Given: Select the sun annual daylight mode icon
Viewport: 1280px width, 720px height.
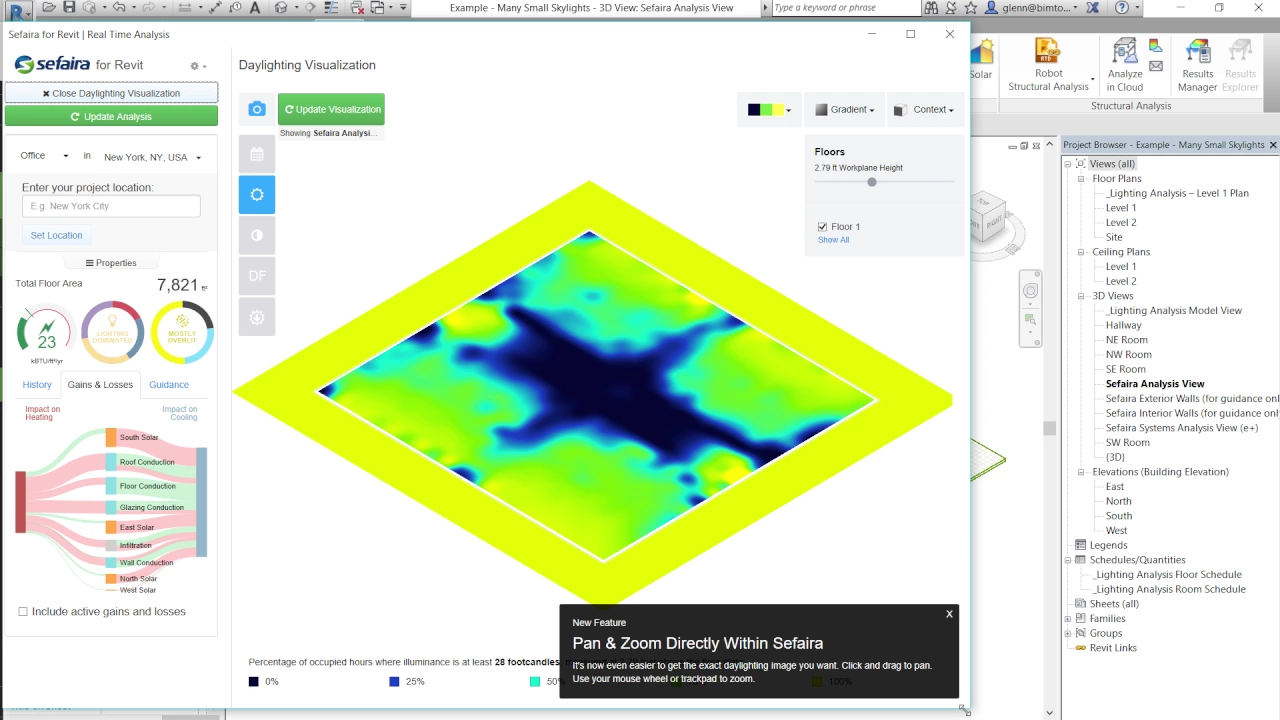Looking at the screenshot, I should point(257,195).
